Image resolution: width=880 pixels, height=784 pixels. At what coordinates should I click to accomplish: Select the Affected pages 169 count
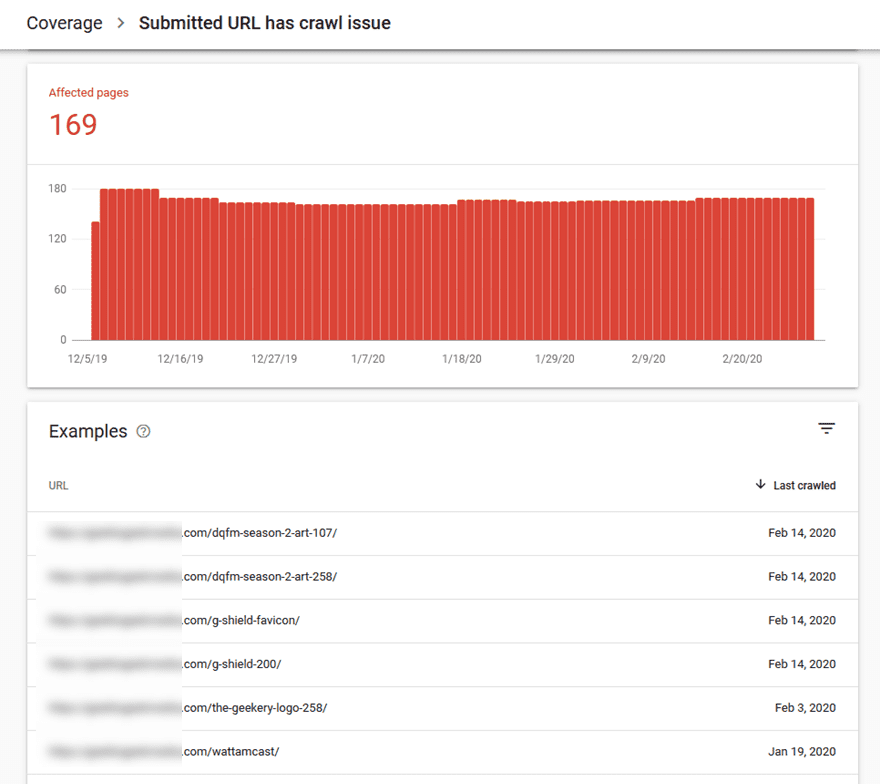(73, 125)
